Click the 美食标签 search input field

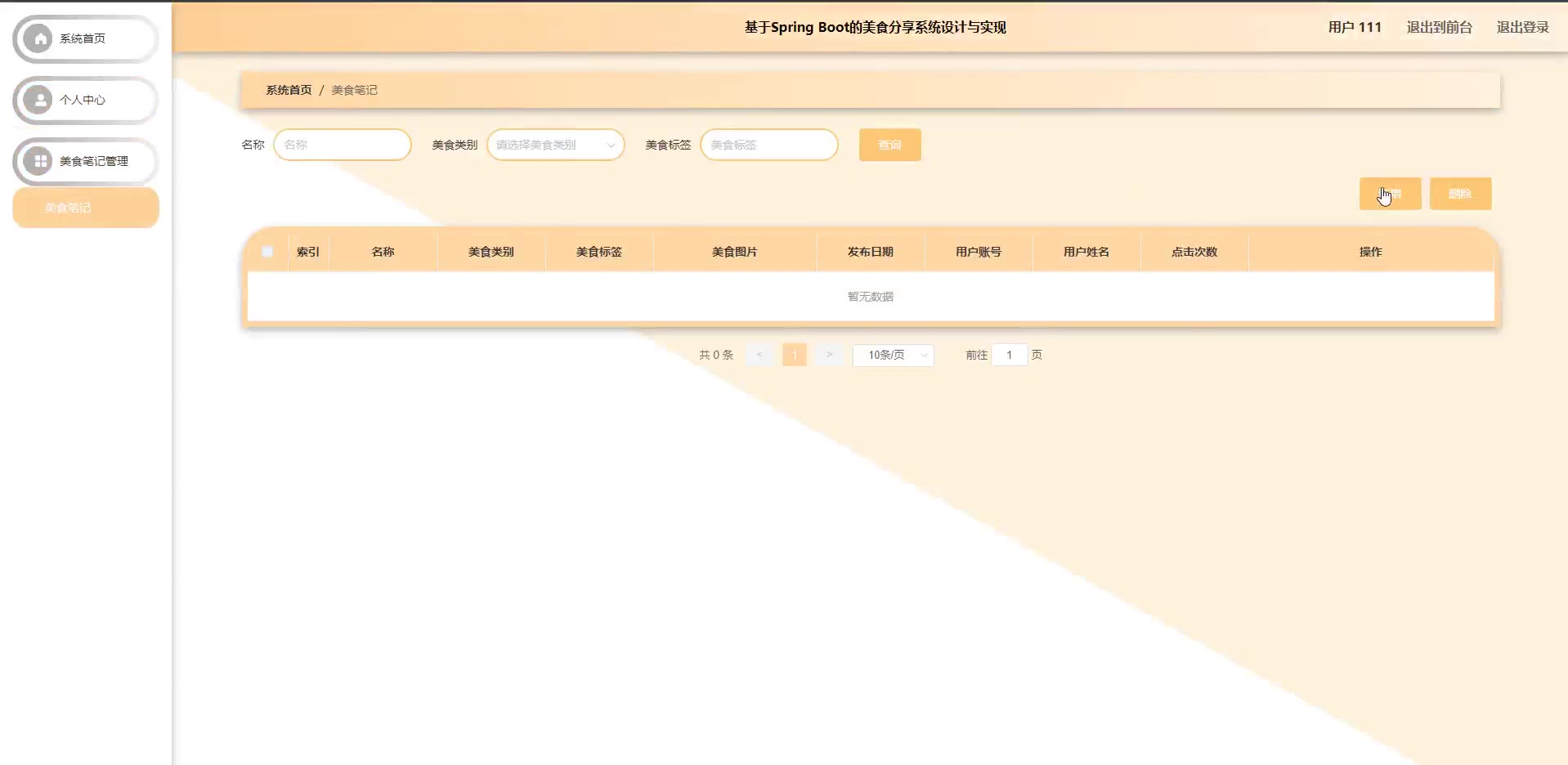click(769, 145)
